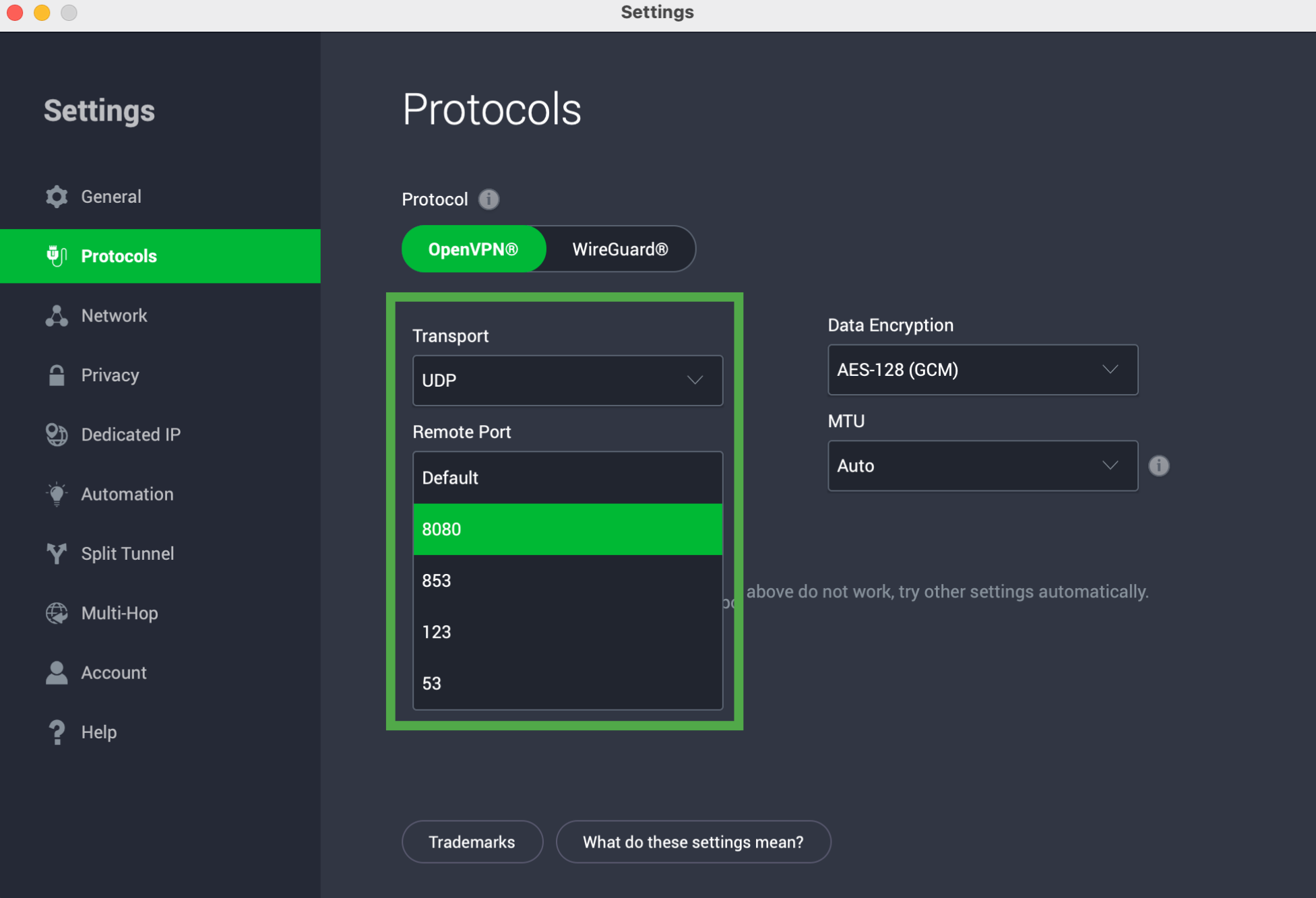This screenshot has width=1316, height=898.
Task: Click the Help question mark icon
Action: point(57,732)
